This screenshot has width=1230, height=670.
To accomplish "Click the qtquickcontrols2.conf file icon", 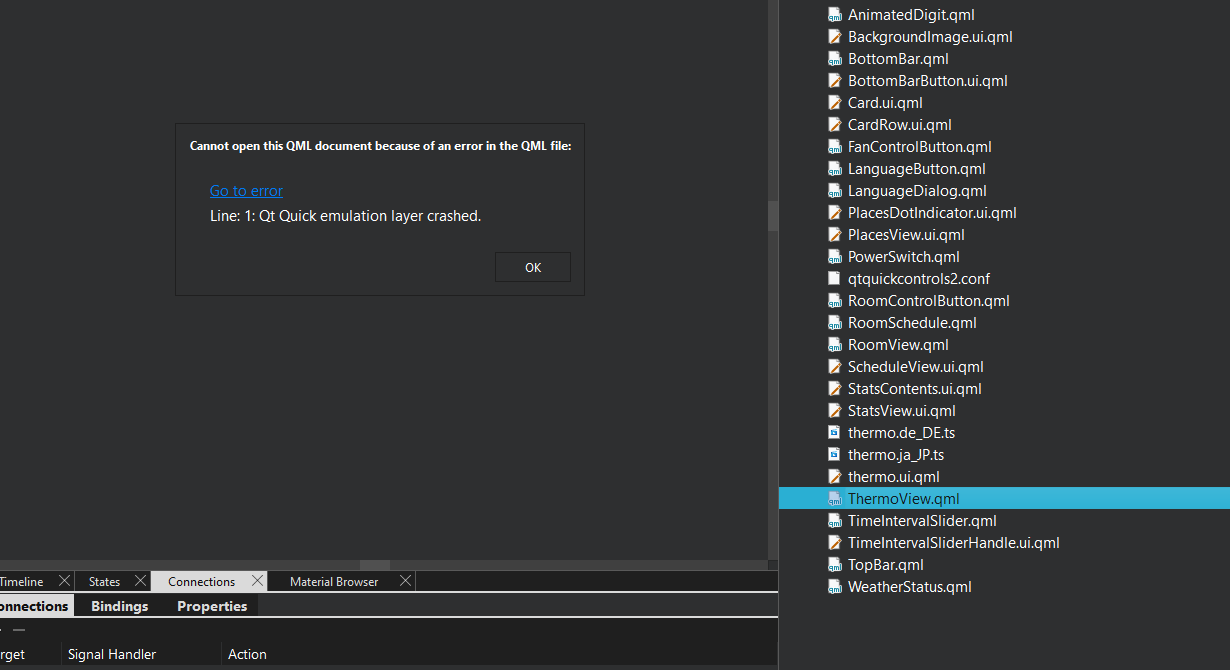I will point(835,279).
